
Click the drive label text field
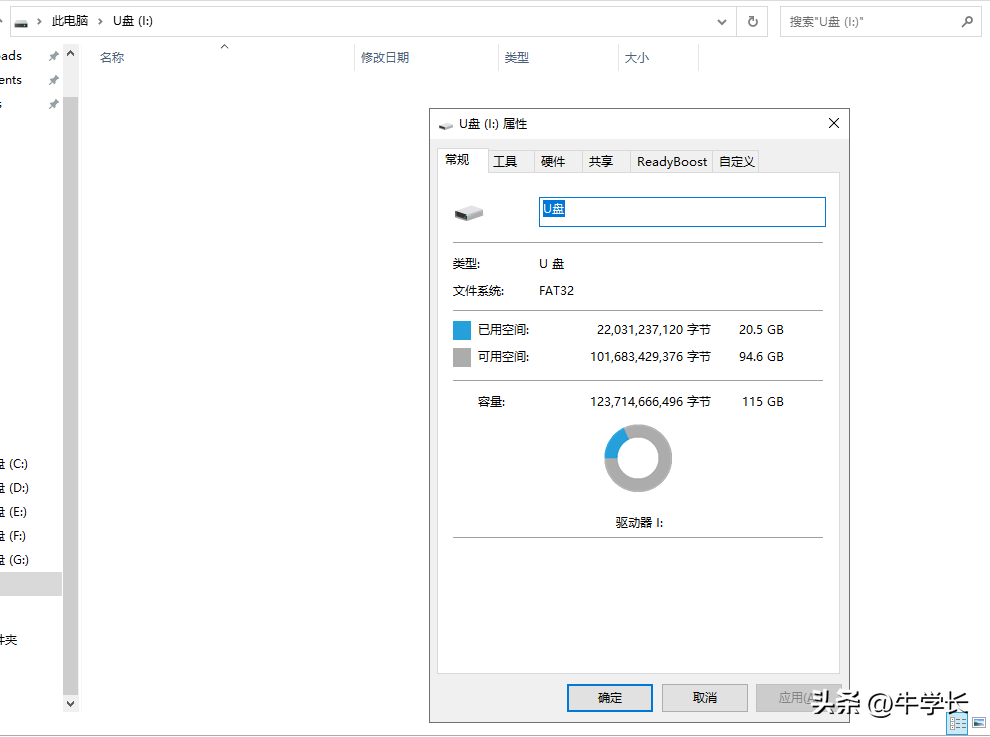click(x=682, y=212)
